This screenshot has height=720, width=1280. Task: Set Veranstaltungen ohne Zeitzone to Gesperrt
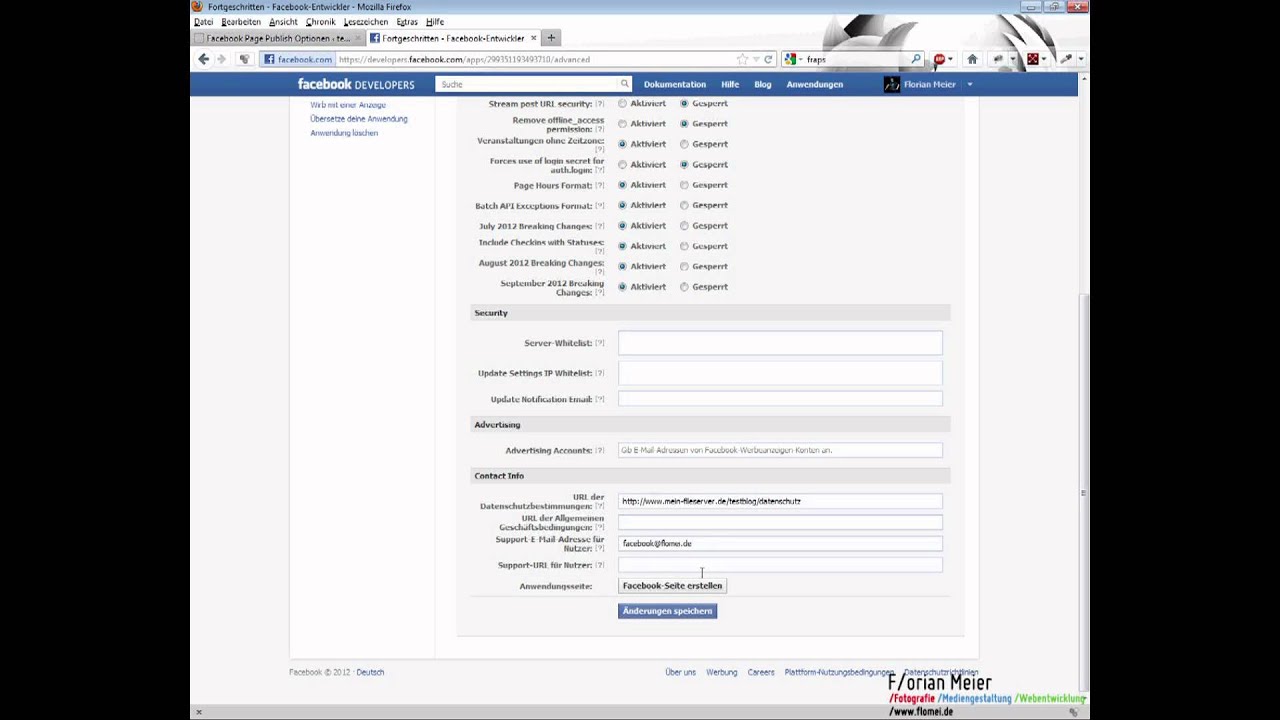(684, 144)
